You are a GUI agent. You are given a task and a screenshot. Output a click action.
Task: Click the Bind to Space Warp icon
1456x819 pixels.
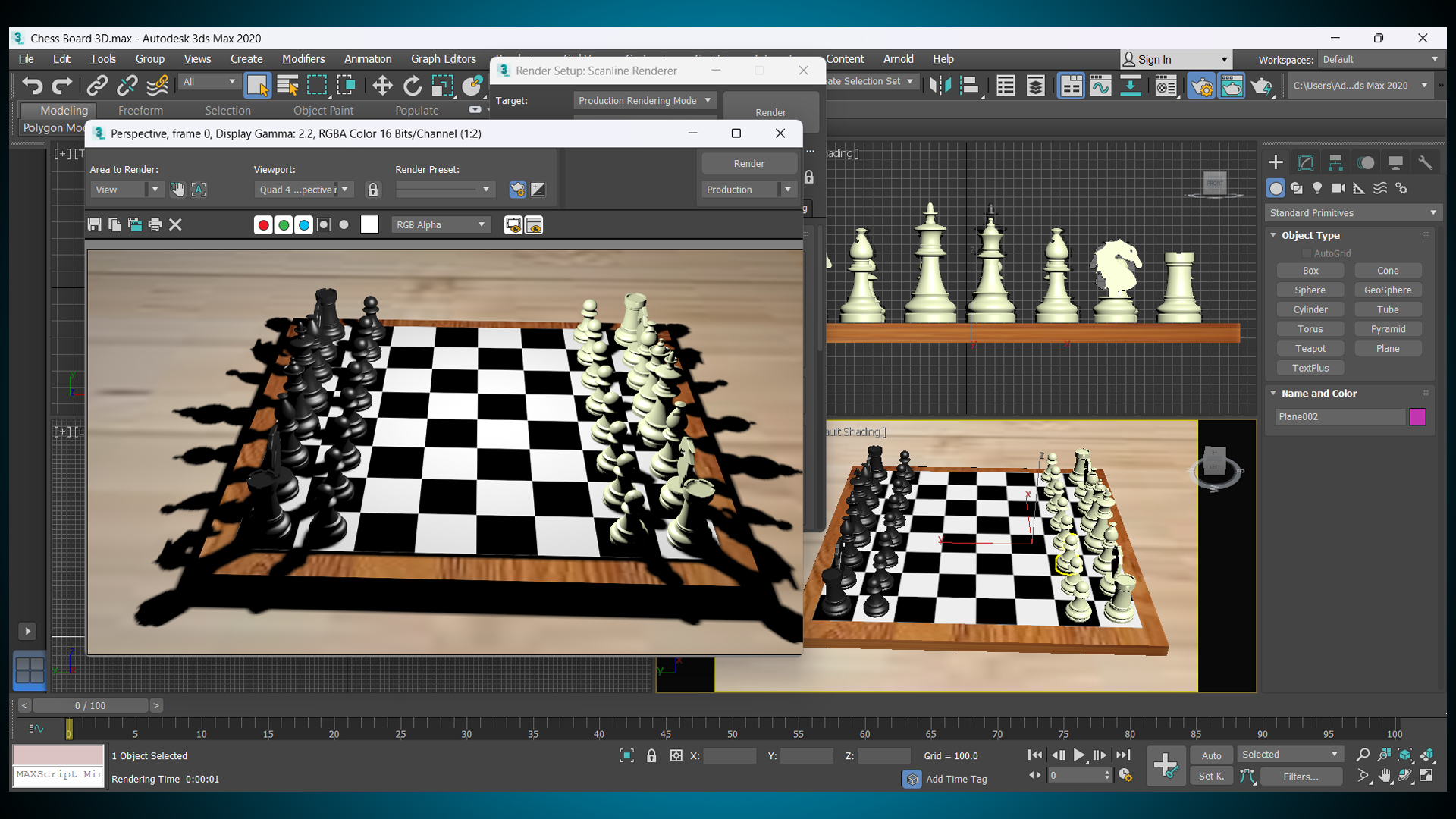(158, 86)
